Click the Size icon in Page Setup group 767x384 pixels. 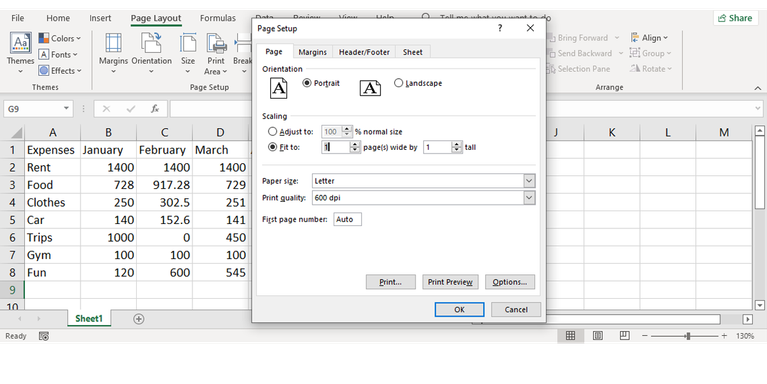point(188,43)
